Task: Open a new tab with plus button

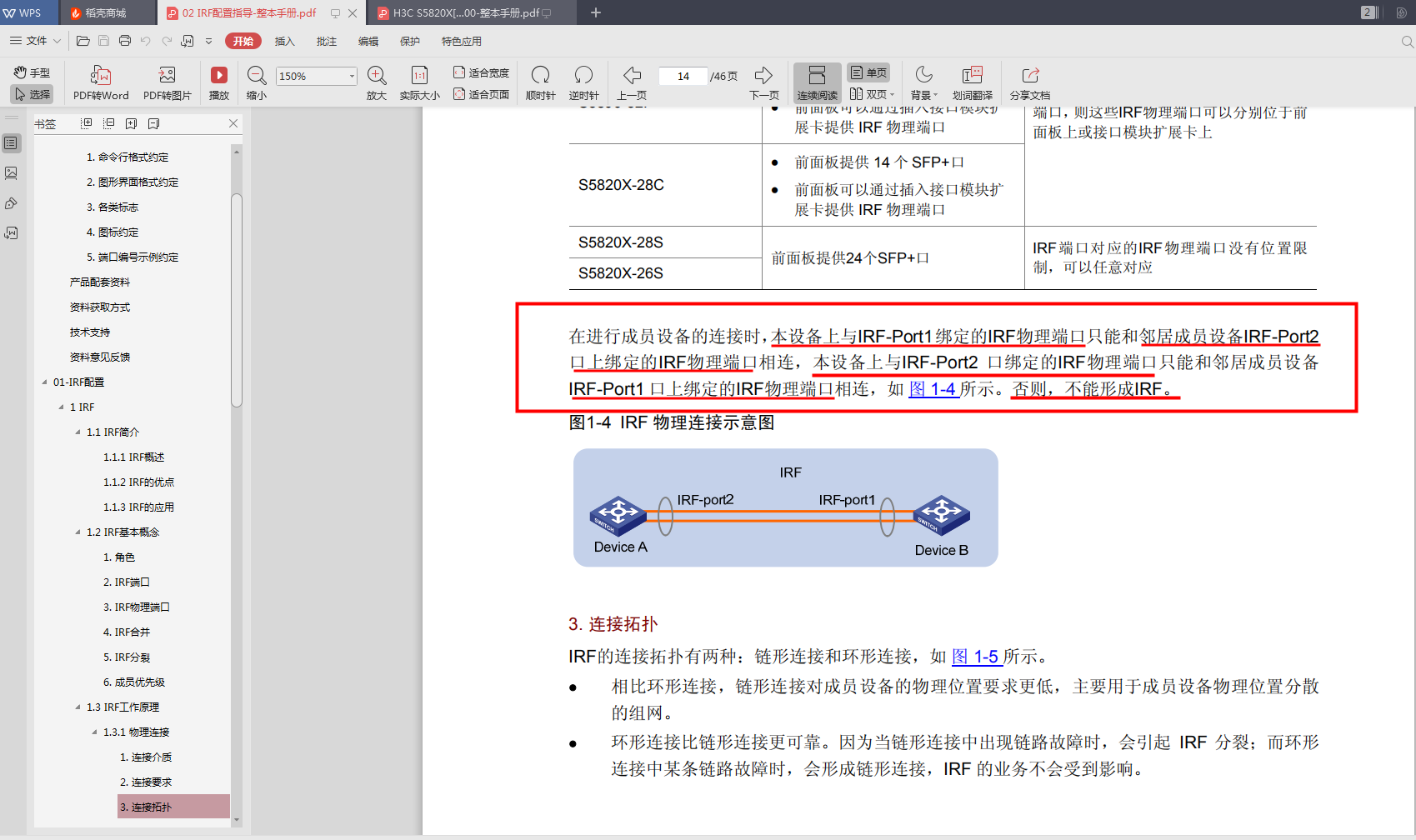Action: 596,12
